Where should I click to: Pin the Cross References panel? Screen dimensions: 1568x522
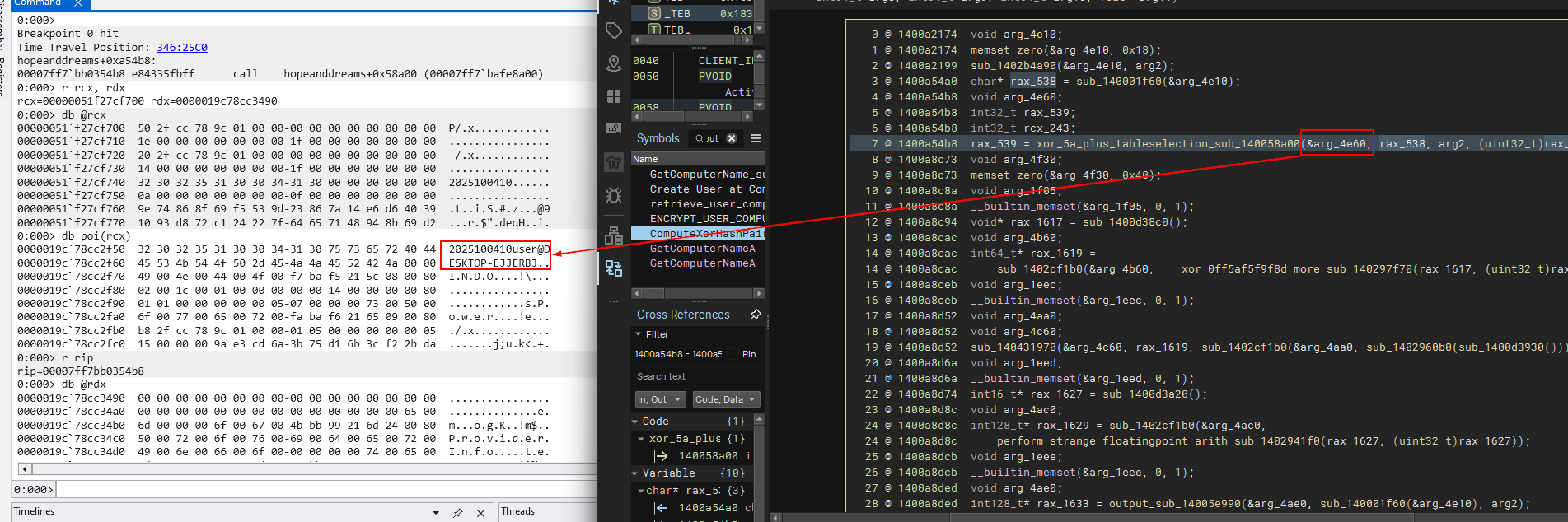[755, 315]
